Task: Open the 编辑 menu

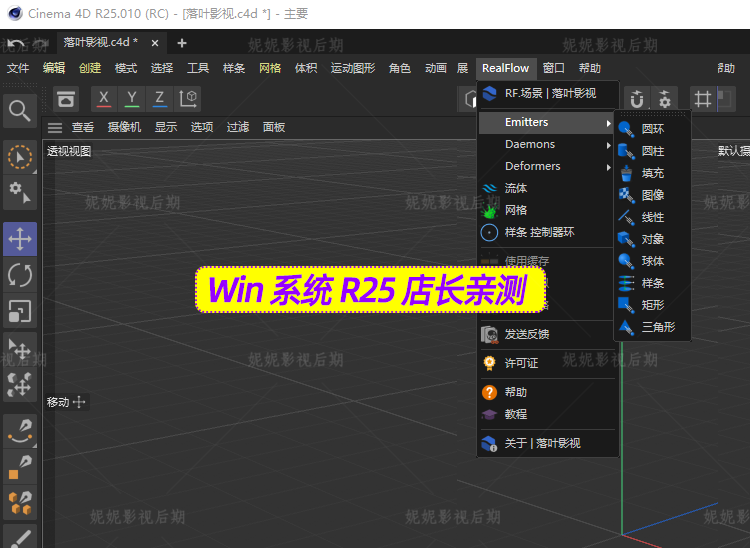Action: click(54, 68)
